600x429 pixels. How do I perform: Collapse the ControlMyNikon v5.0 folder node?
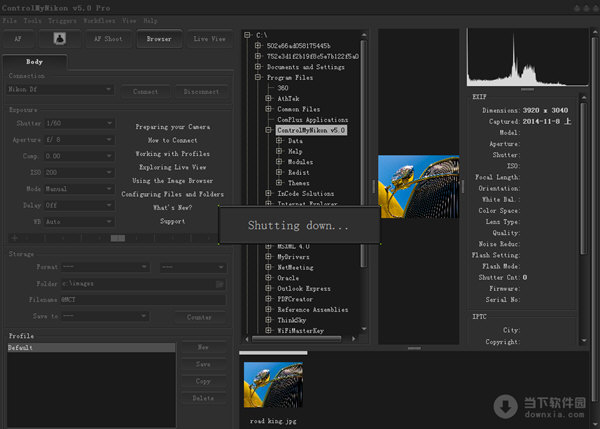point(269,130)
